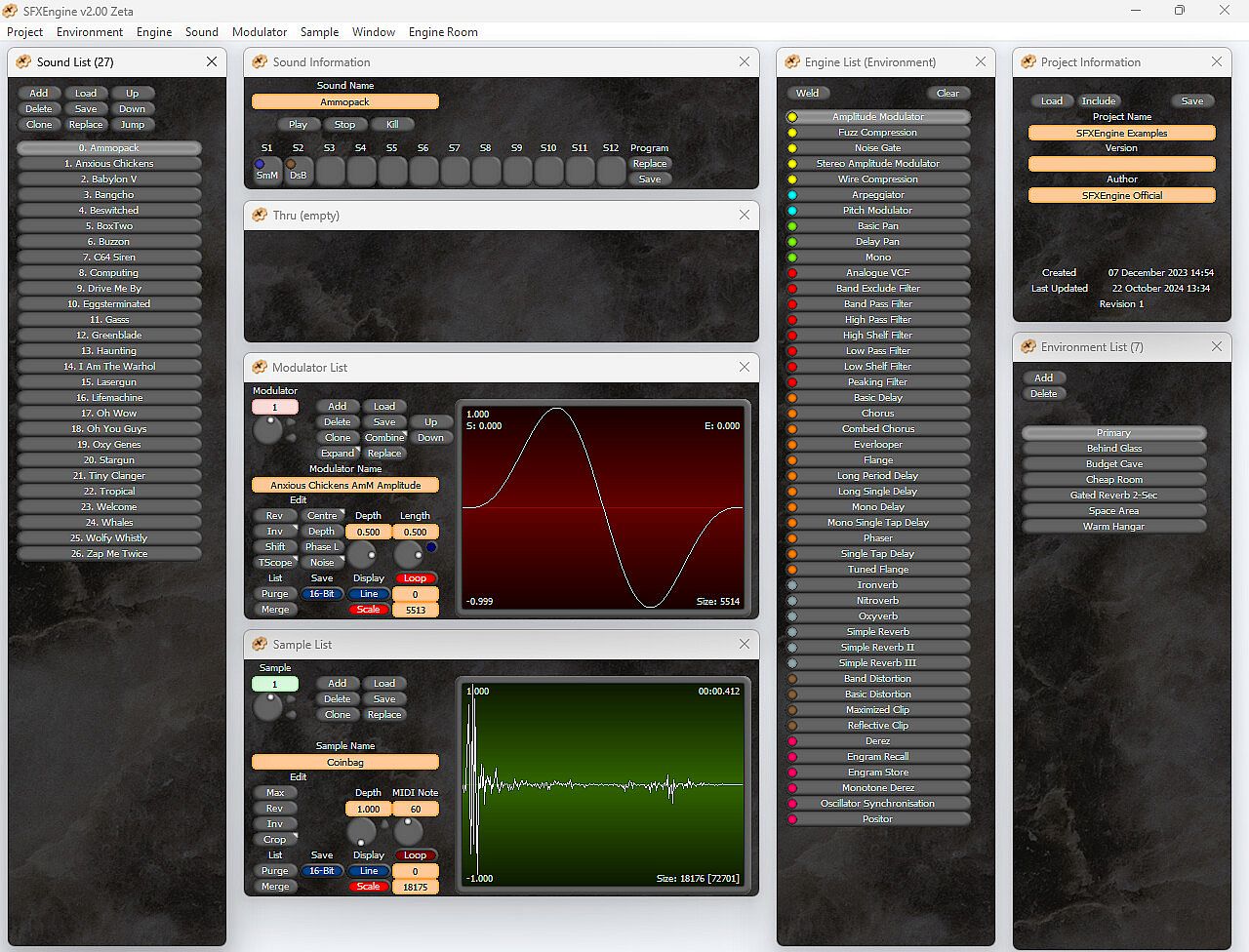The image size is (1249, 952).
Task: Open the Expand options in Modulator List
Action: pos(338,454)
